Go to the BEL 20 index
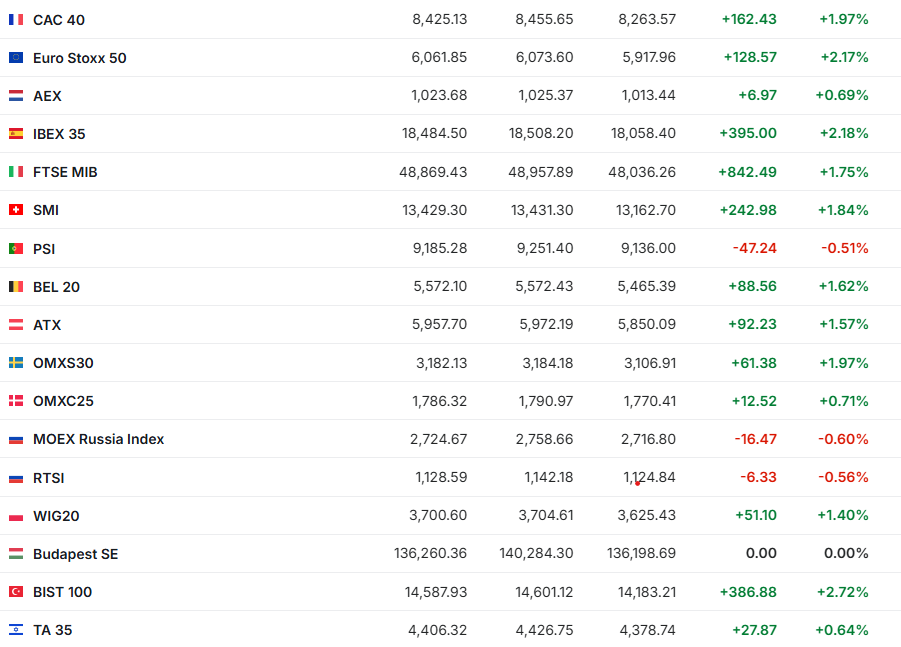 [56, 287]
